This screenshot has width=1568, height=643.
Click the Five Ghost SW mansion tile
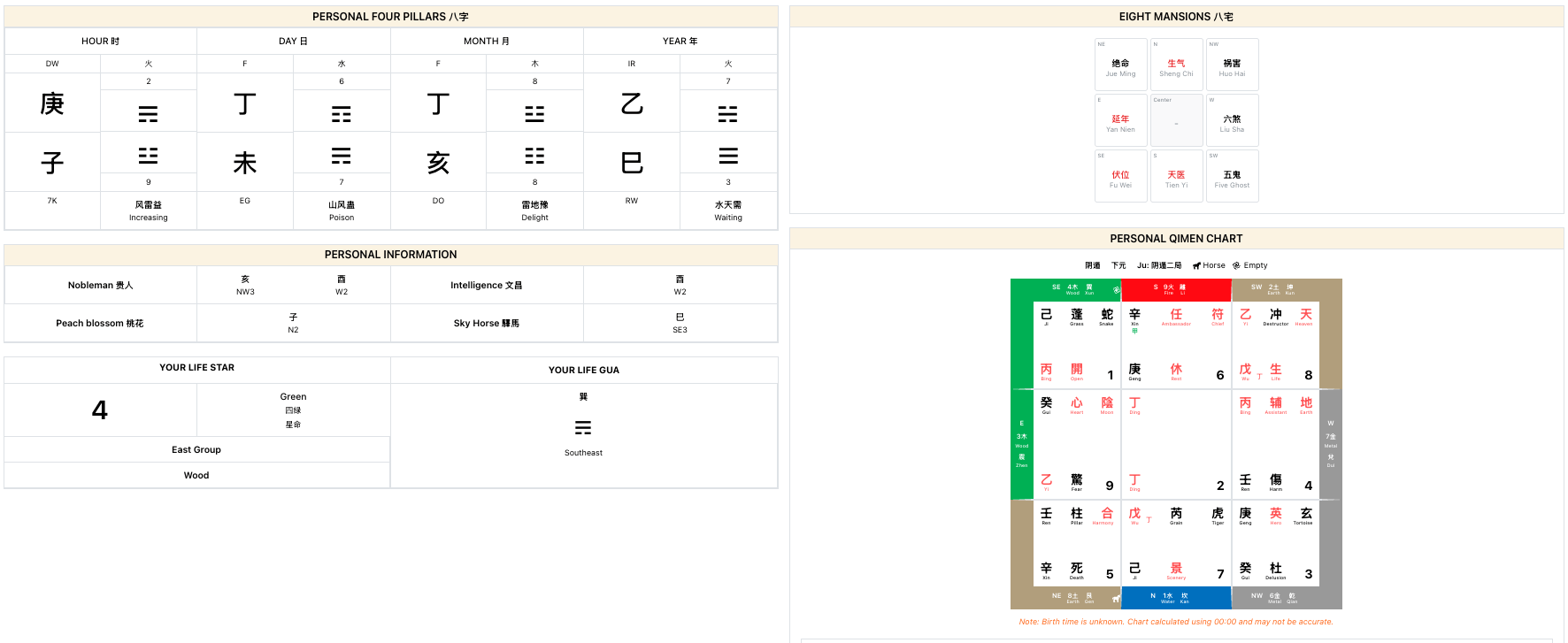tap(1233, 176)
